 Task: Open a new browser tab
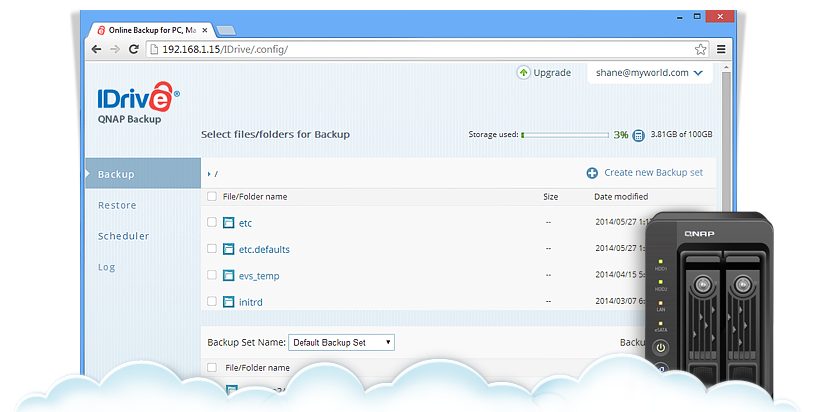[x=226, y=31]
